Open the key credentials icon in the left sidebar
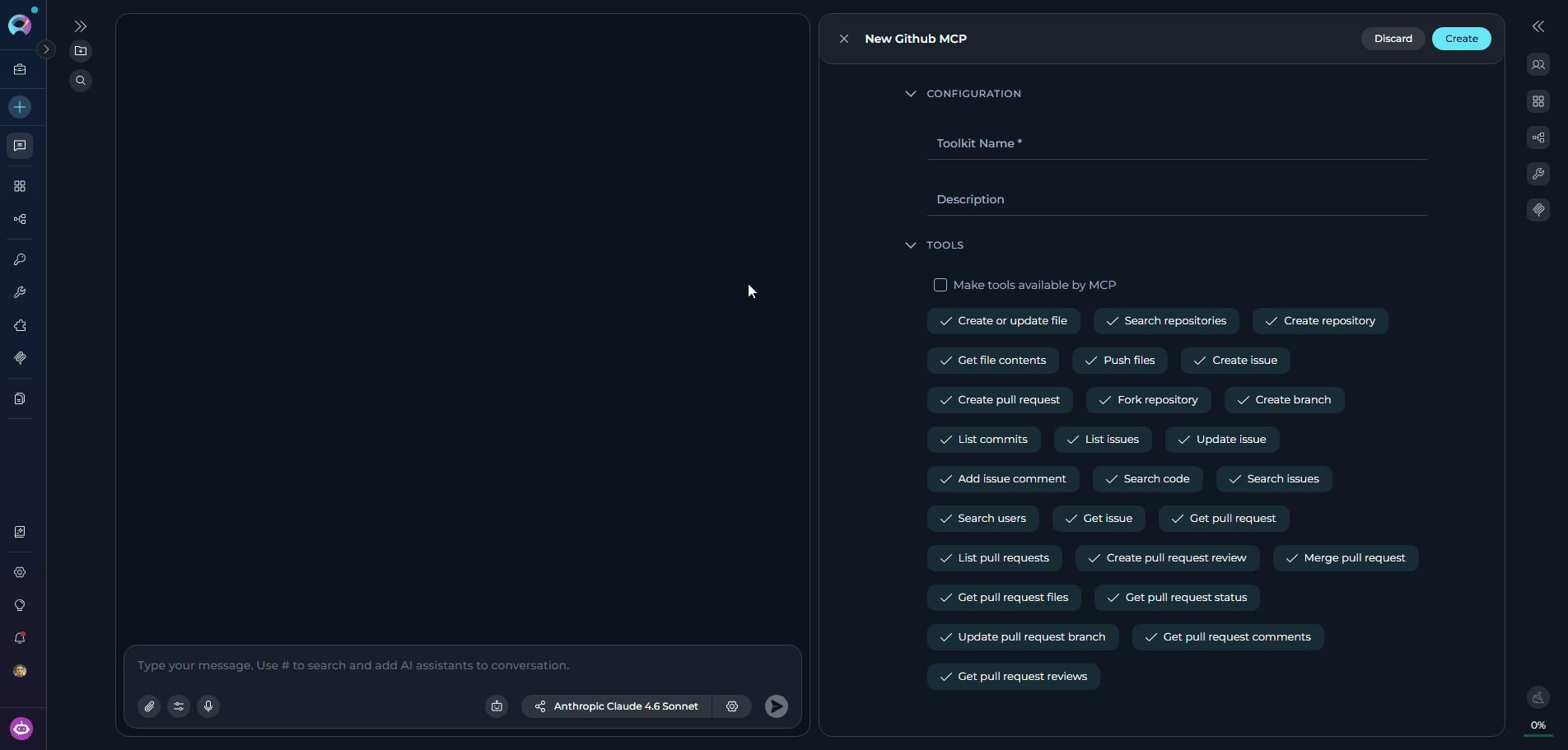1568x750 pixels. coord(20,259)
